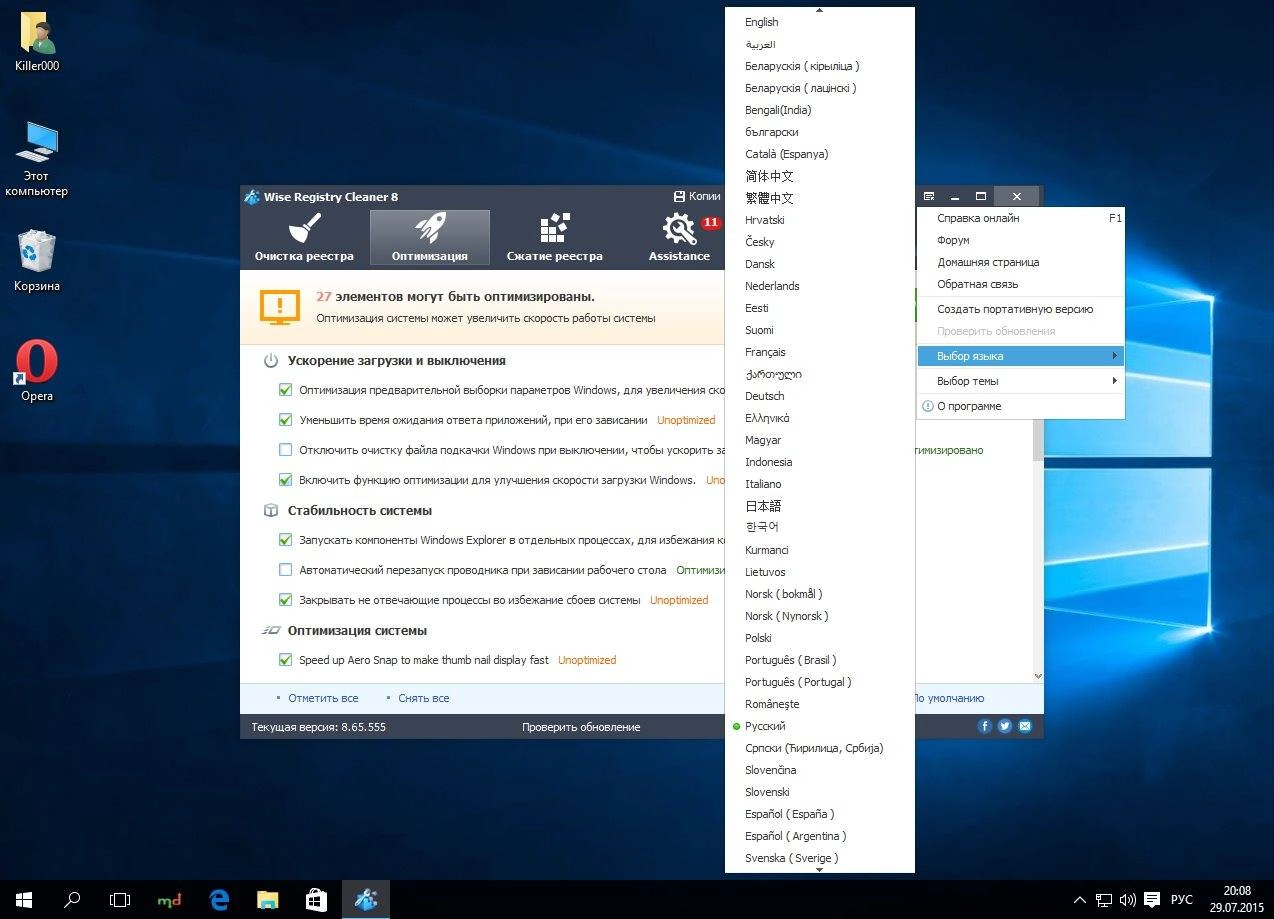Image resolution: width=1274 pixels, height=919 pixels.
Task: Click Снять все link
Action: 423,698
